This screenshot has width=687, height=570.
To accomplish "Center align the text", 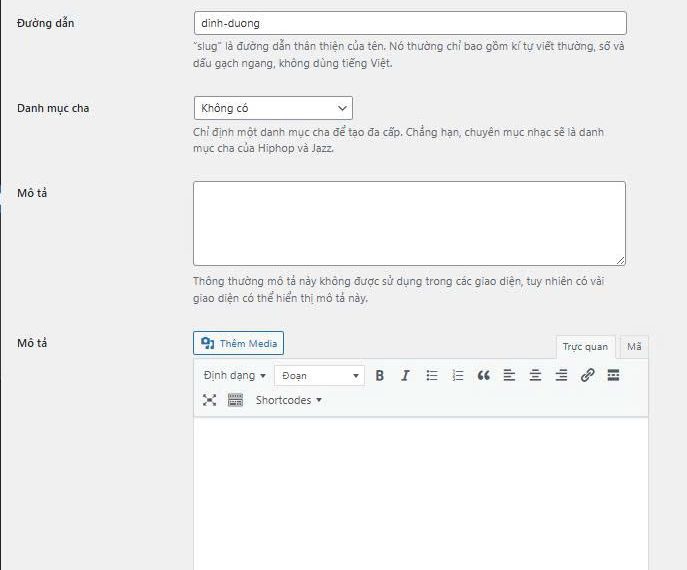I will [x=535, y=376].
